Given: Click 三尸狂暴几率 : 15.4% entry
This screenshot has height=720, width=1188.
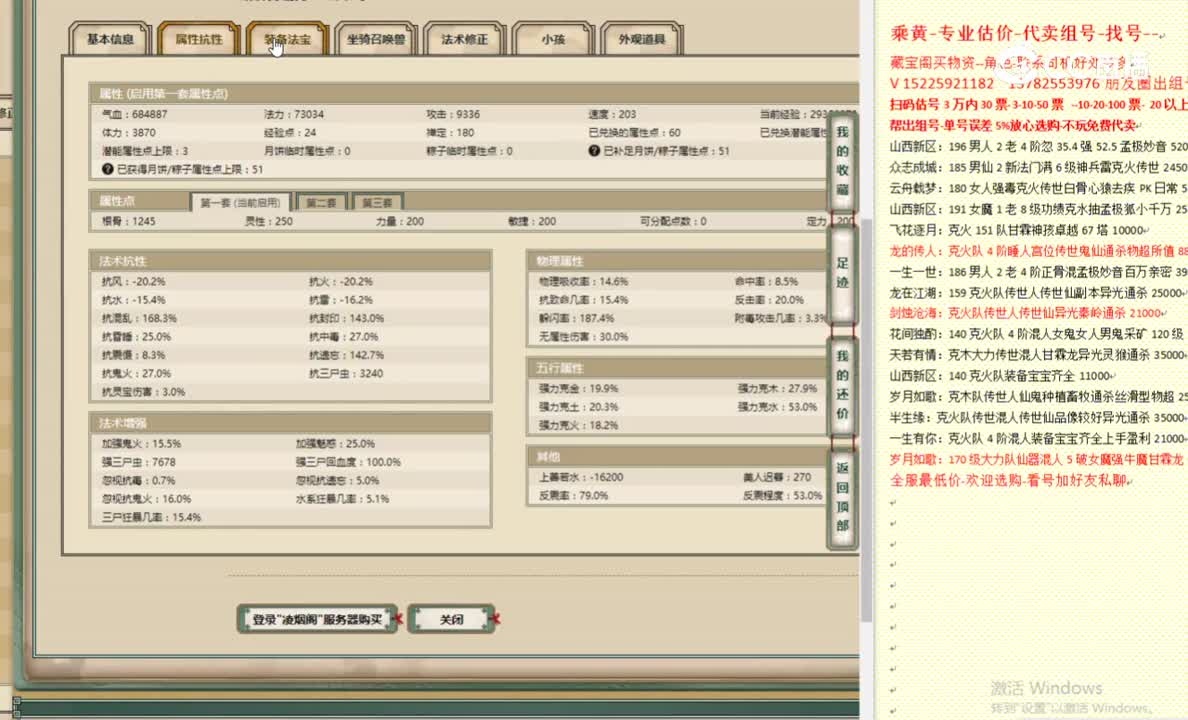Looking at the screenshot, I should 152,517.
